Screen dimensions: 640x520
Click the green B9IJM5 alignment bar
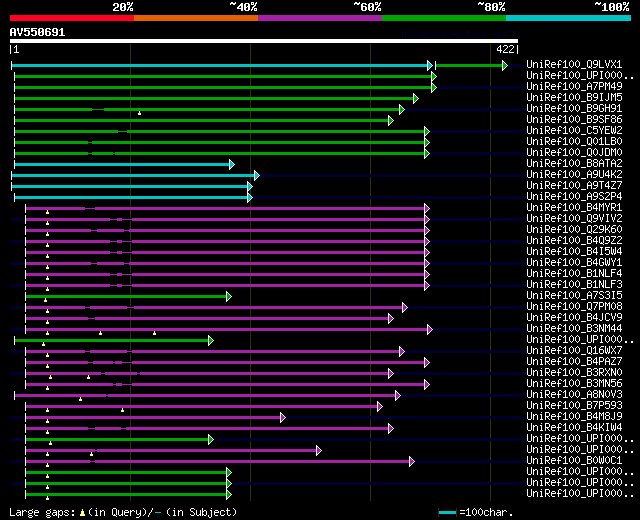click(x=215, y=98)
